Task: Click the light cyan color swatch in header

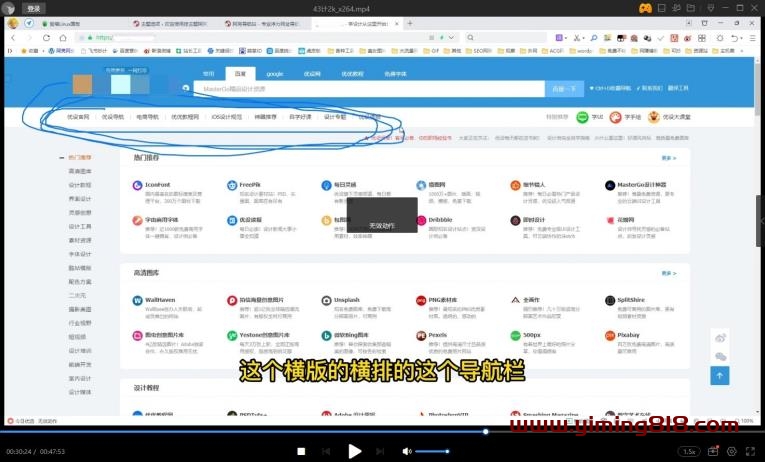Action: (121, 84)
